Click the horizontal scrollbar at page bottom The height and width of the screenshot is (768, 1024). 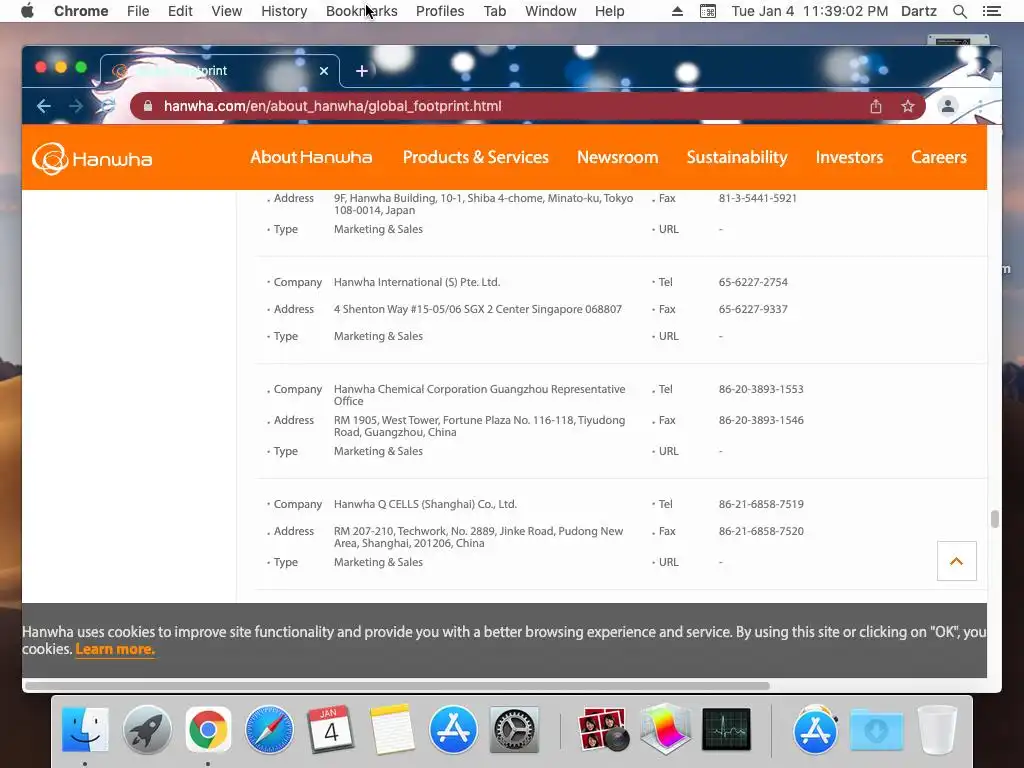pyautogui.click(x=397, y=686)
